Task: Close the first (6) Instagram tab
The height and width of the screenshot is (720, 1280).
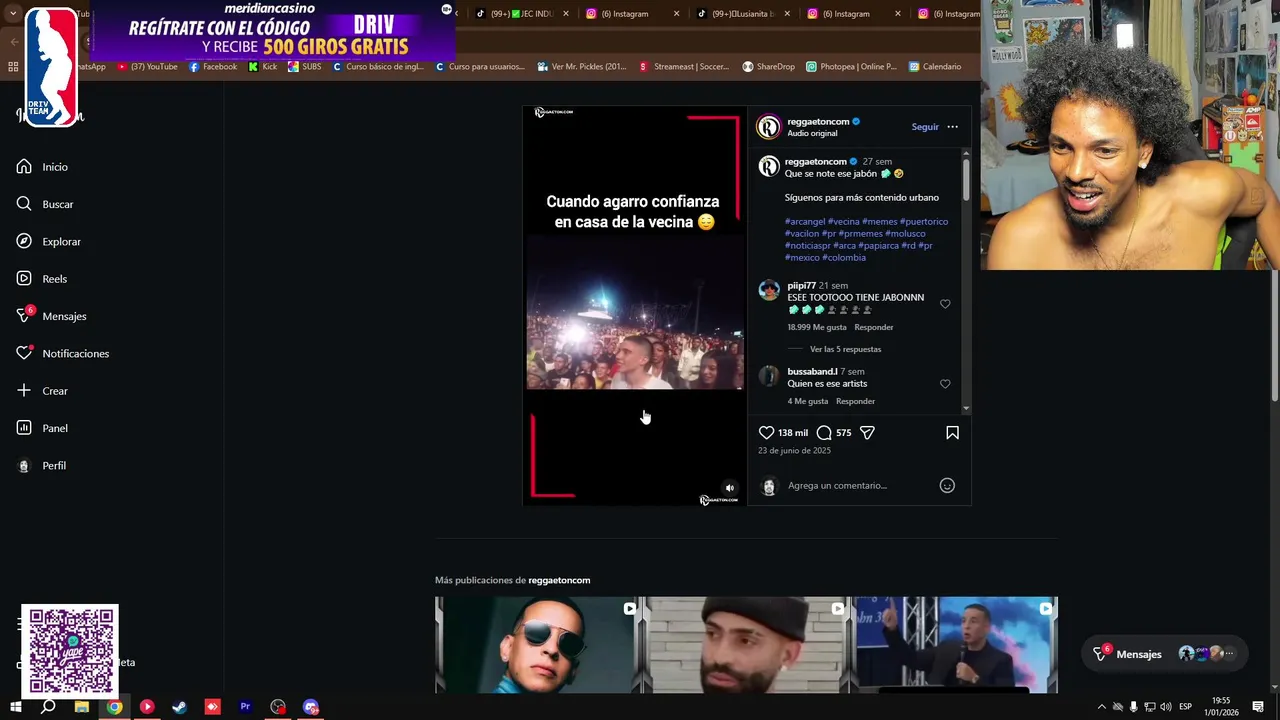Action: [676, 14]
